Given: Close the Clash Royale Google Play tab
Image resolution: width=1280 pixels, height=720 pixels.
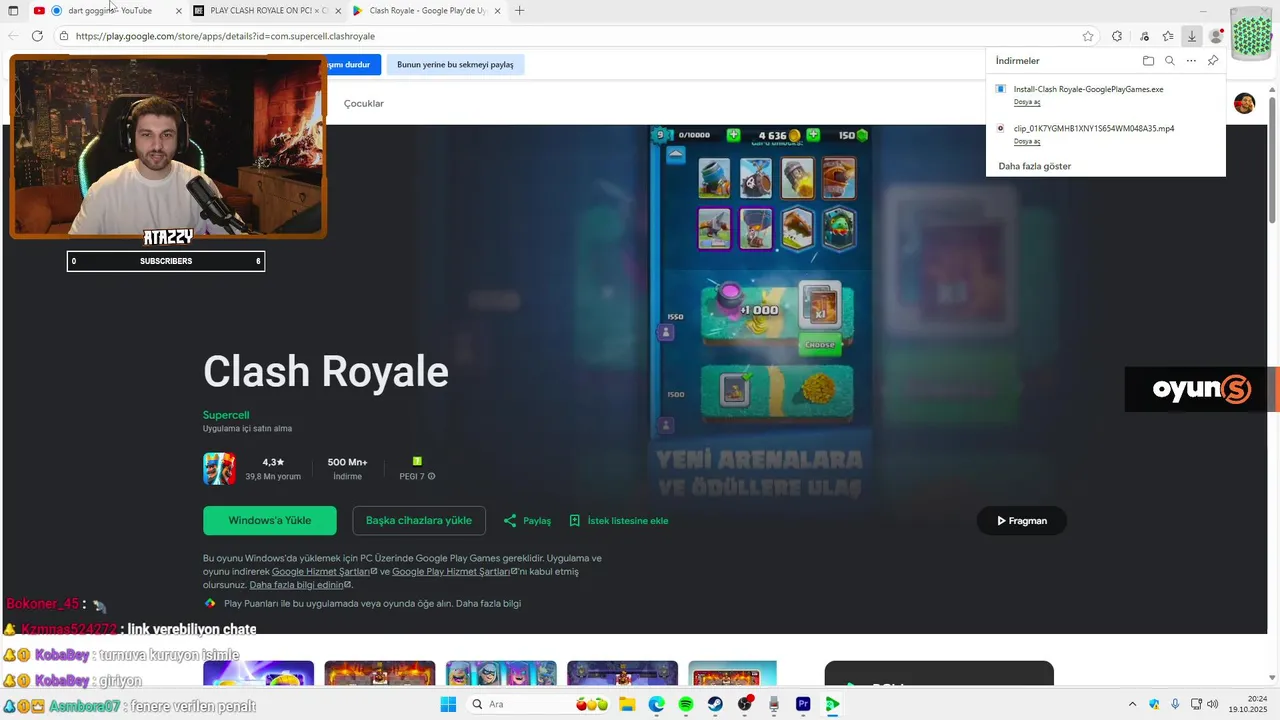Looking at the screenshot, I should (497, 11).
